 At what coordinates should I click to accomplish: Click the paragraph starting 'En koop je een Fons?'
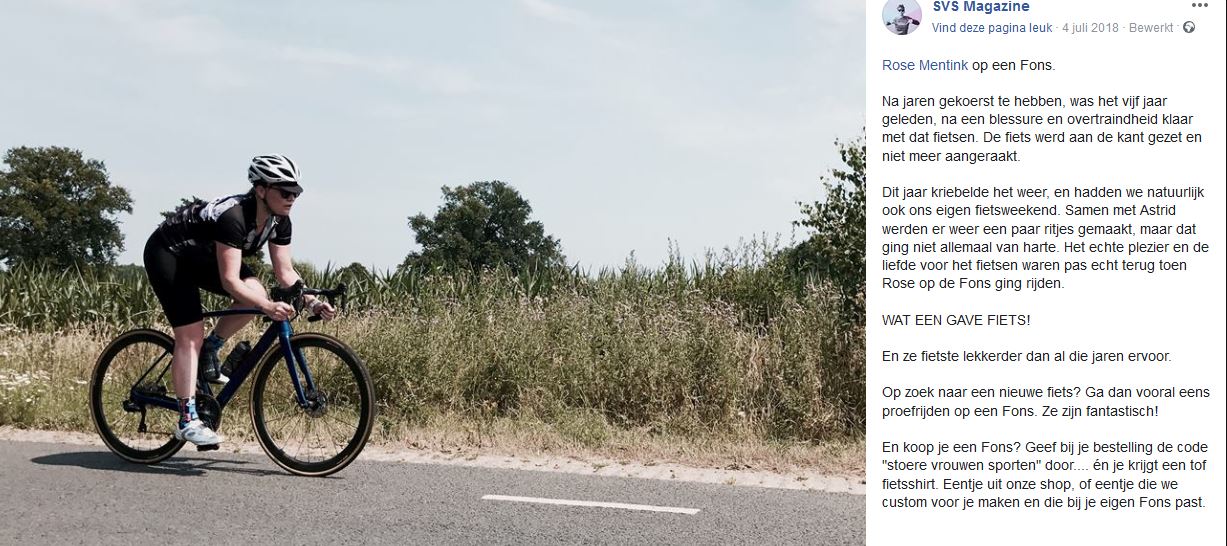click(x=1045, y=475)
